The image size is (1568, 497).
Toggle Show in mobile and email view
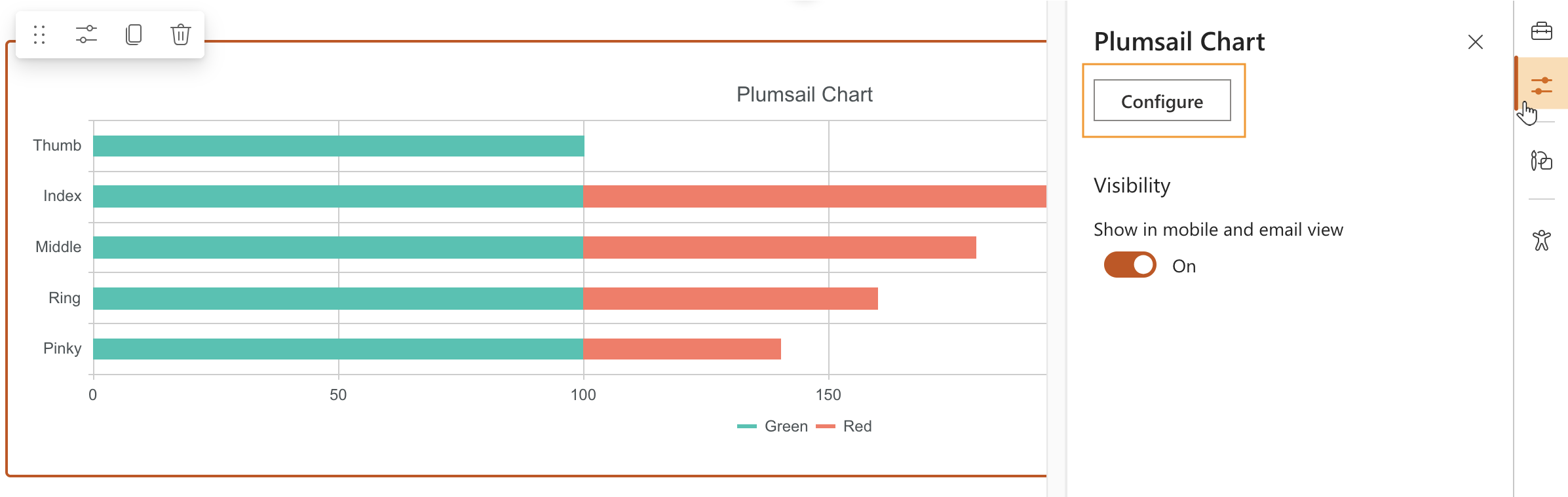click(1130, 265)
